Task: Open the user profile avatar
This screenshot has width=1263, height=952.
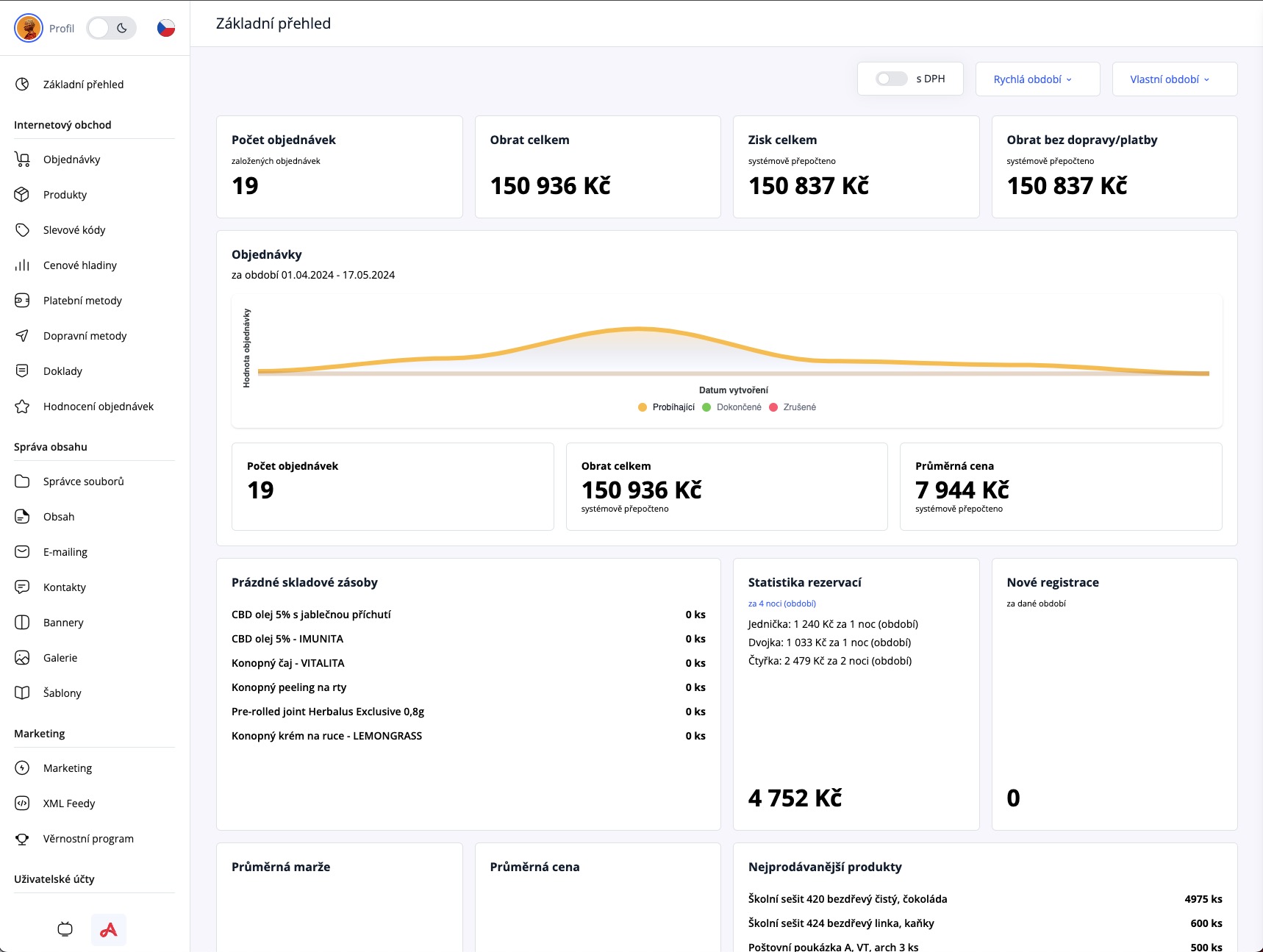Action: 29,28
